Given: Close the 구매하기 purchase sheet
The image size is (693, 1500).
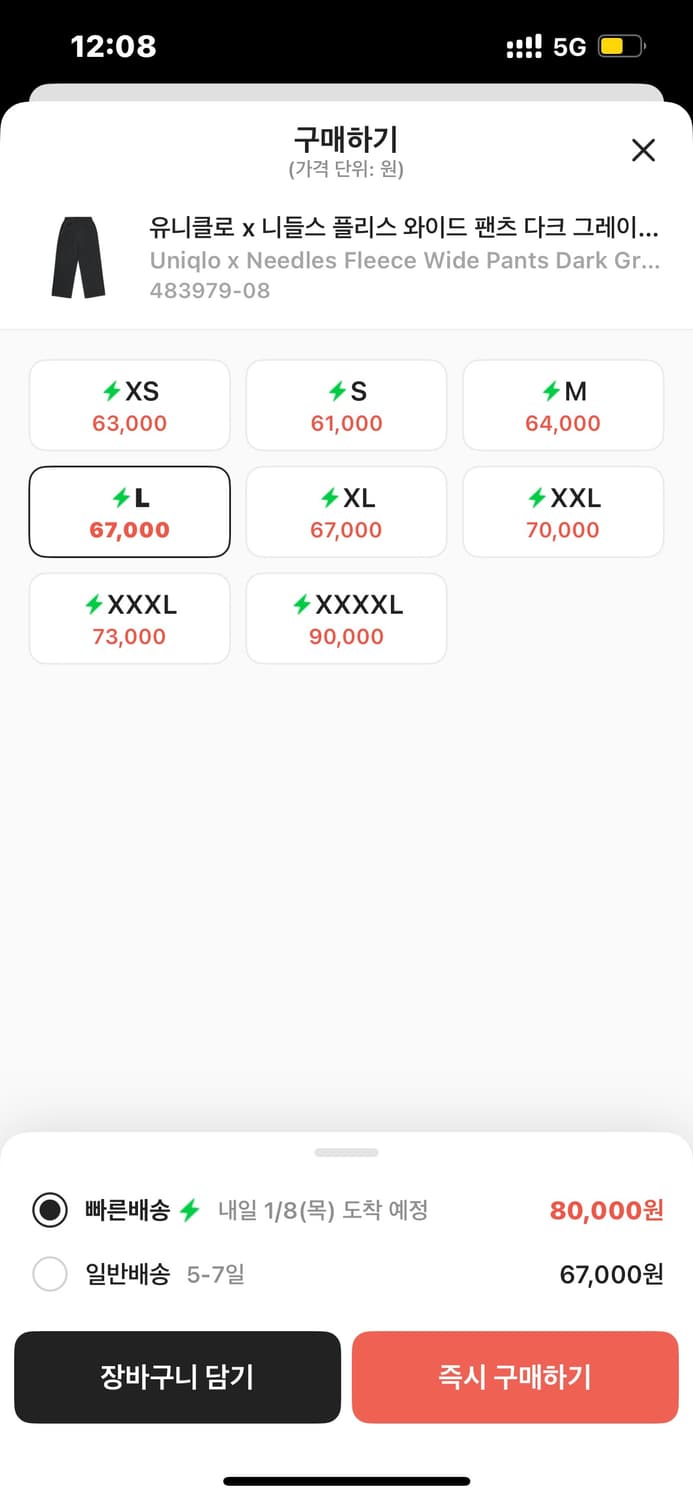Looking at the screenshot, I should (643, 150).
